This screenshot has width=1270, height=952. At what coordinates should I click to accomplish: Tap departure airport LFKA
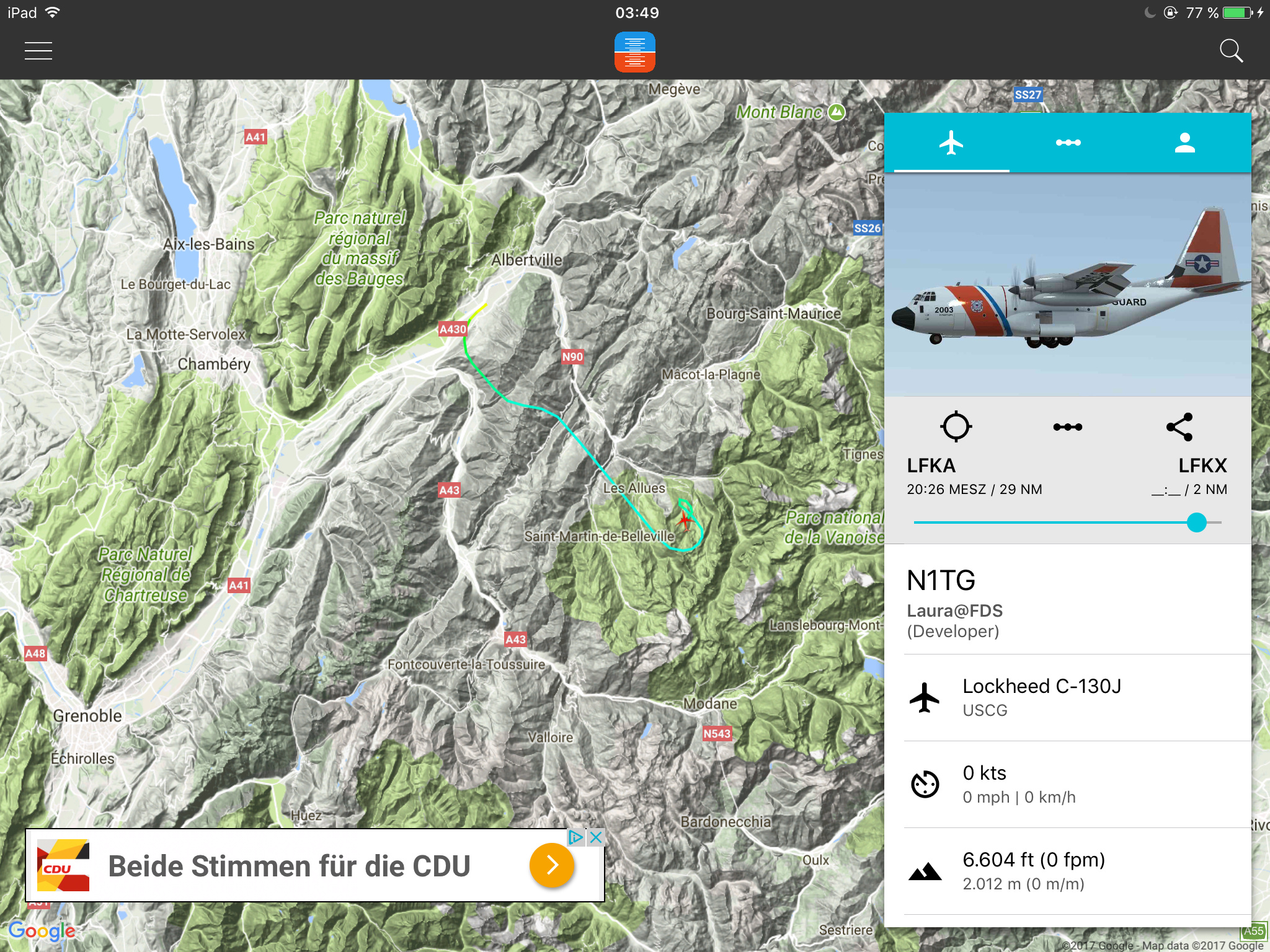point(931,465)
